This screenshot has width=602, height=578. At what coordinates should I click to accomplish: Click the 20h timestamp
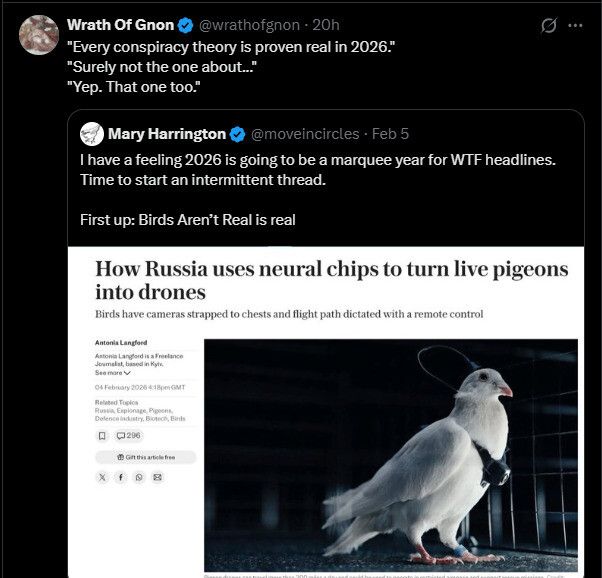[x=327, y=25]
